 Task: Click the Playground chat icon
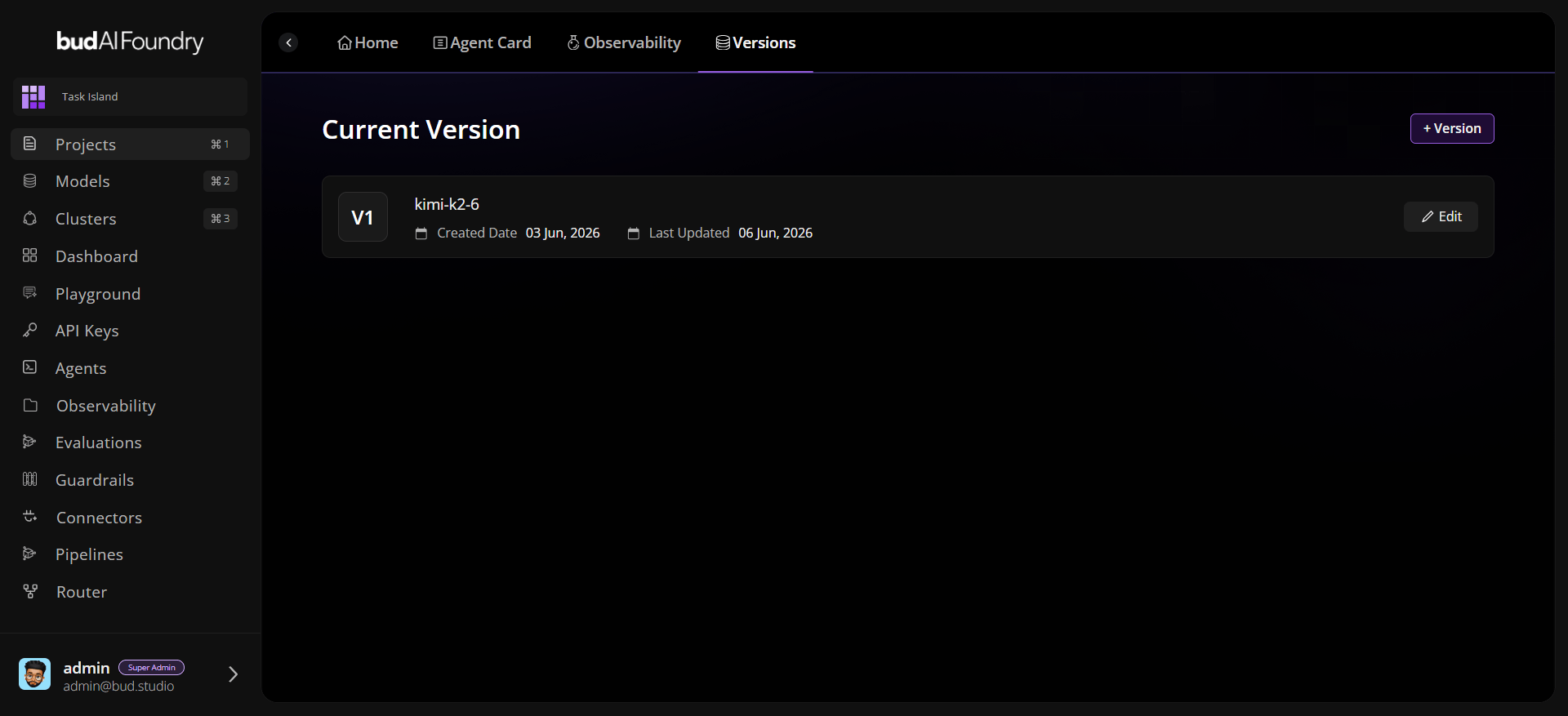click(x=30, y=292)
